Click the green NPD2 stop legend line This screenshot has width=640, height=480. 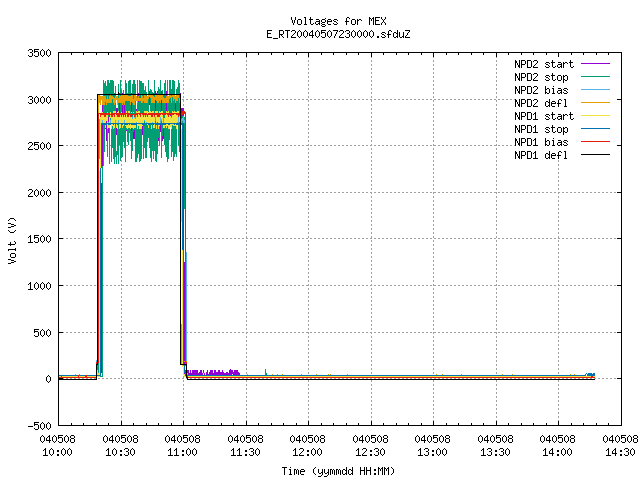click(595, 77)
